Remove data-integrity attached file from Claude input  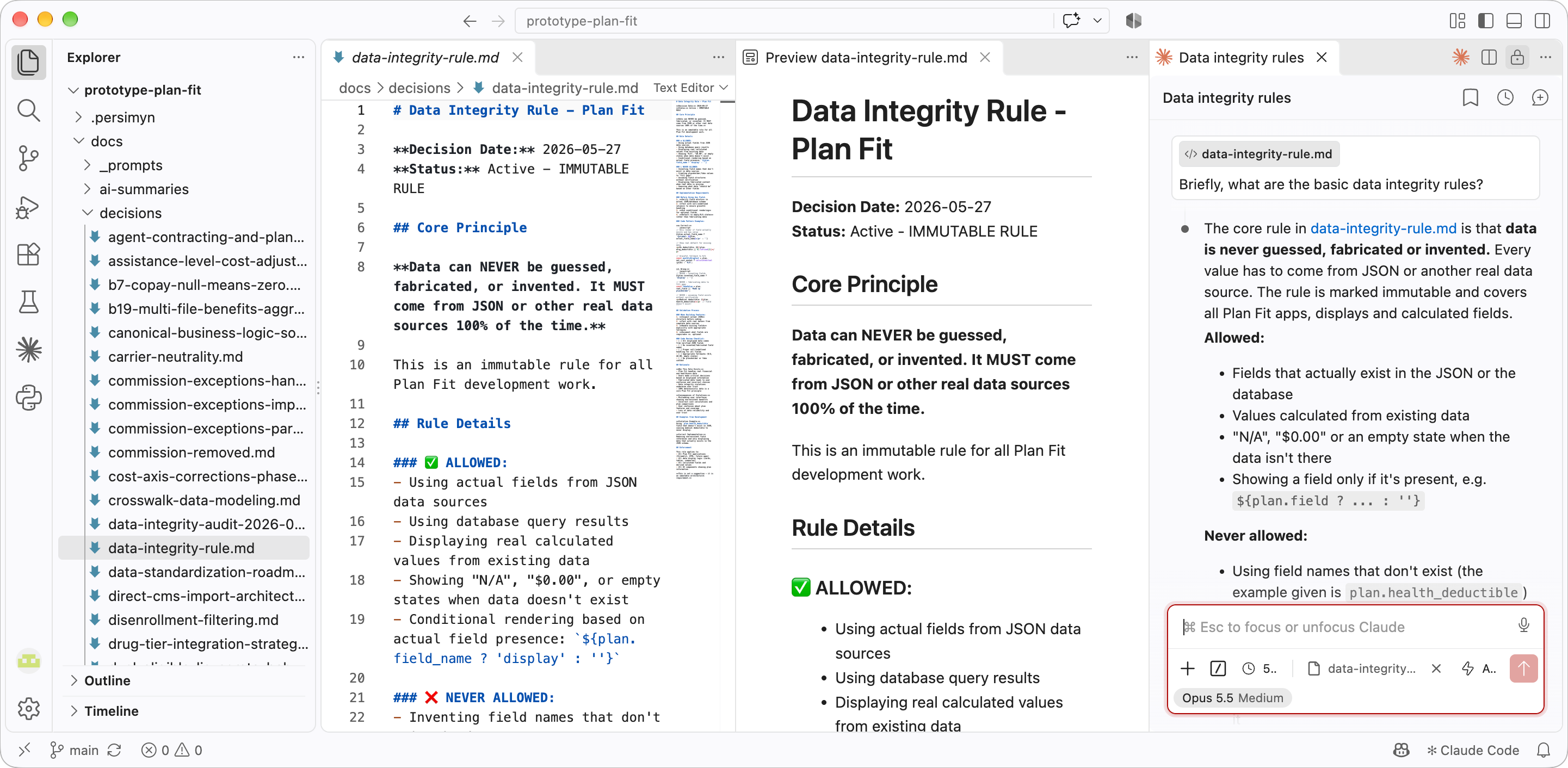[1436, 668]
